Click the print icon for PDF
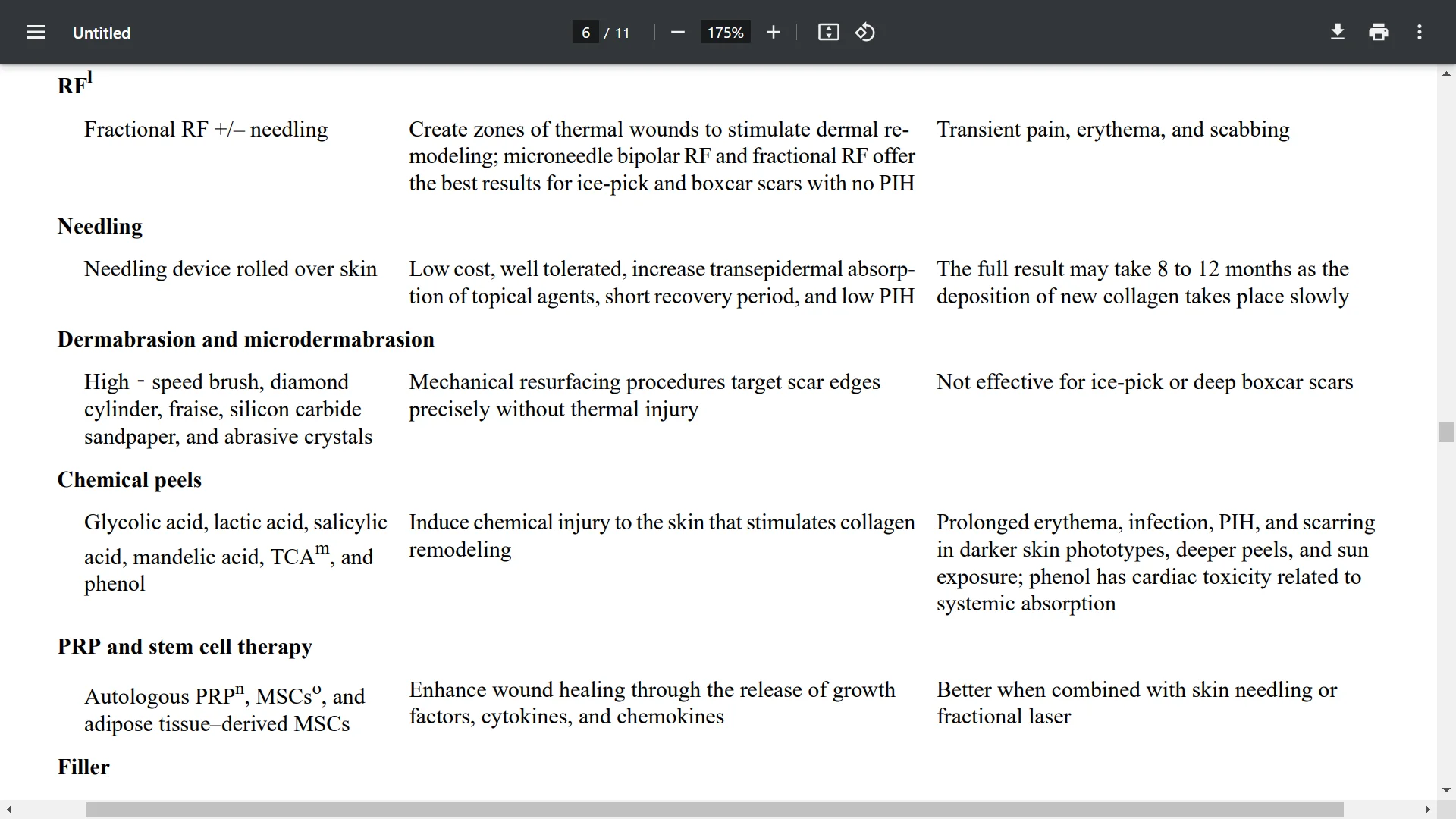The width and height of the screenshot is (1456, 819). tap(1378, 32)
